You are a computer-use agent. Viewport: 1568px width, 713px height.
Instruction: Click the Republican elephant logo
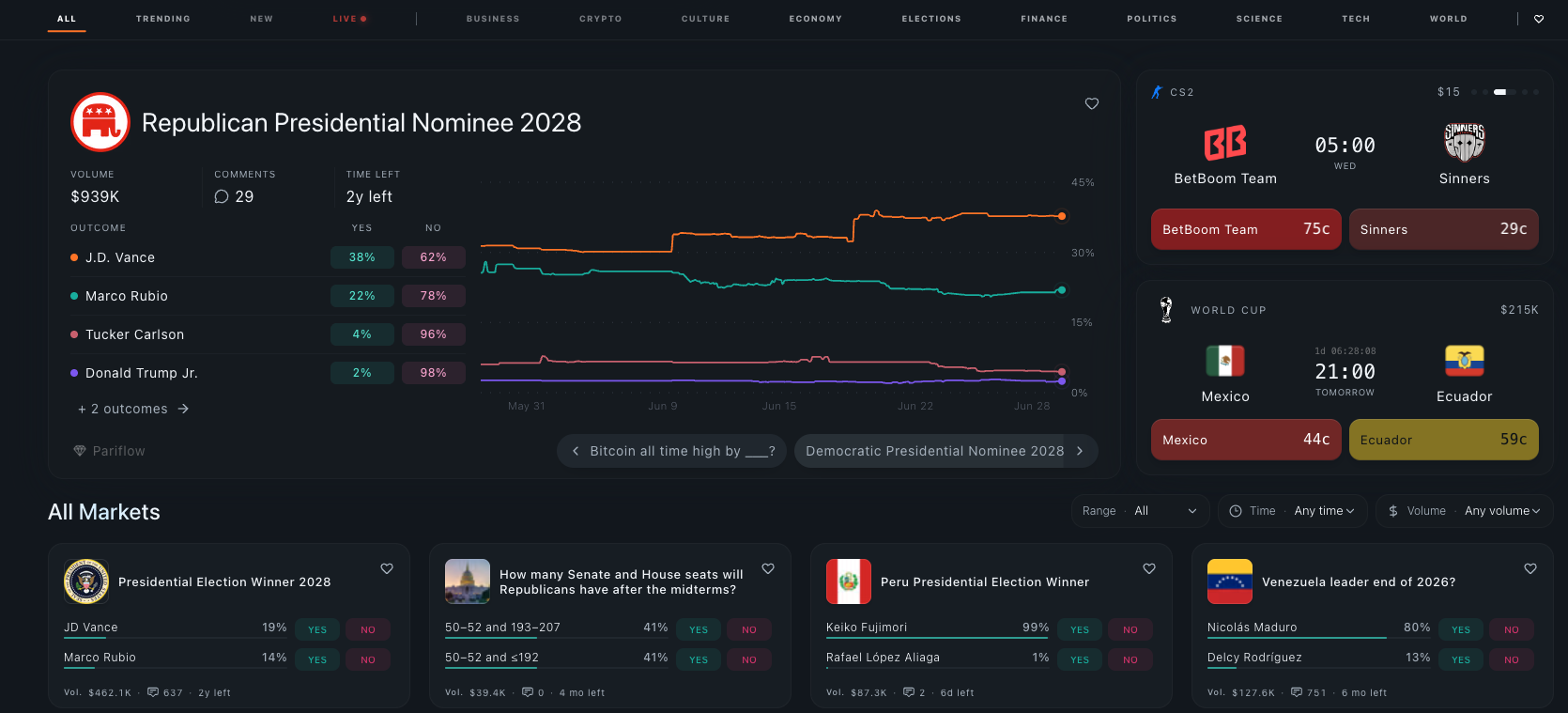(100, 122)
